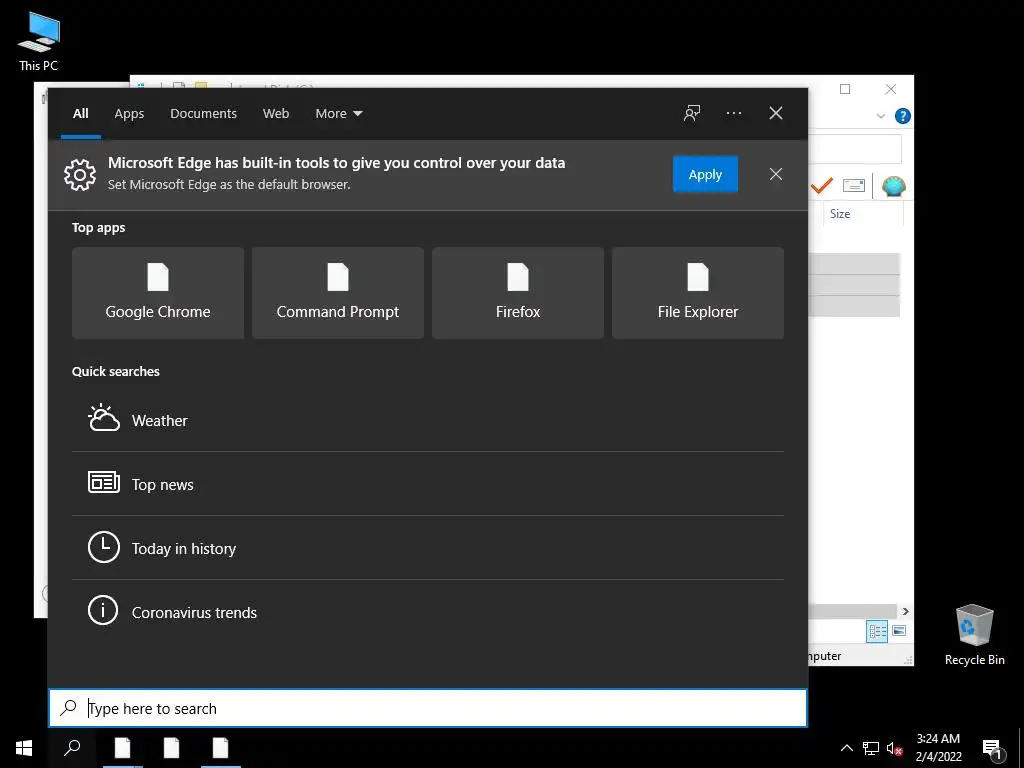Select the This PC desktop icon
Viewport: 1024px width, 768px height.
pos(39,41)
